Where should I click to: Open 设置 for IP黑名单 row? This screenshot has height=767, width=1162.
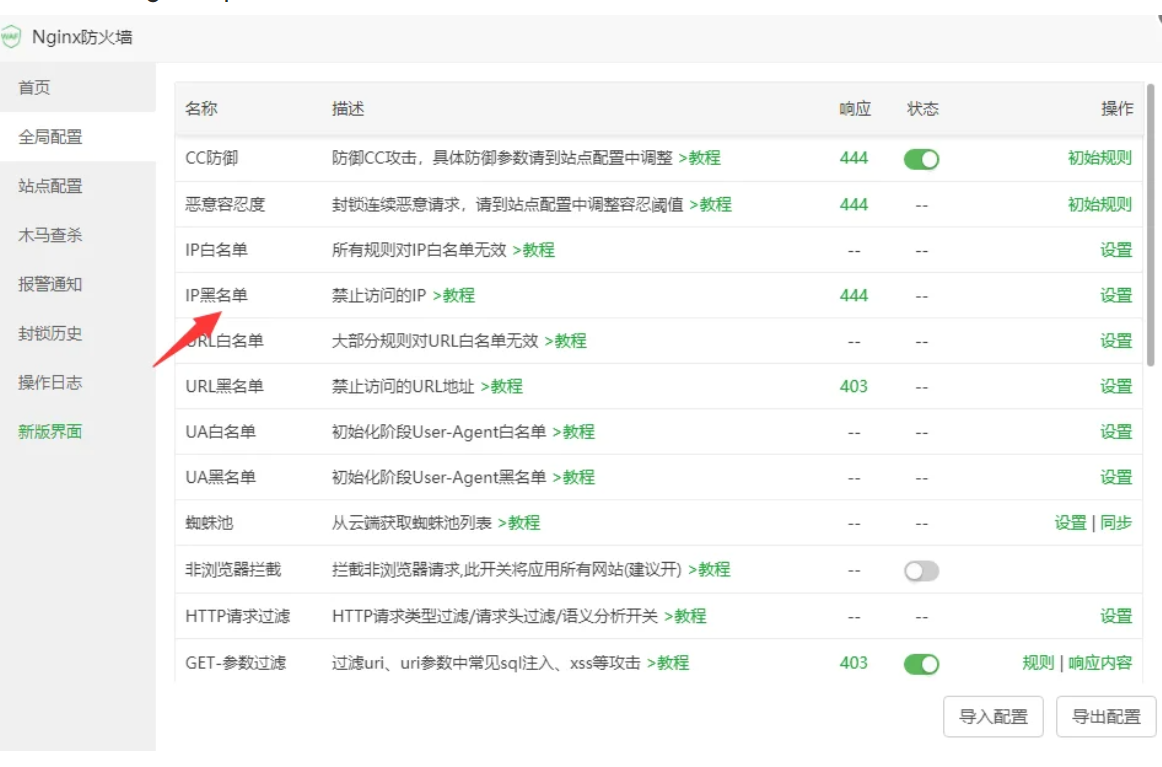[x=1116, y=295]
